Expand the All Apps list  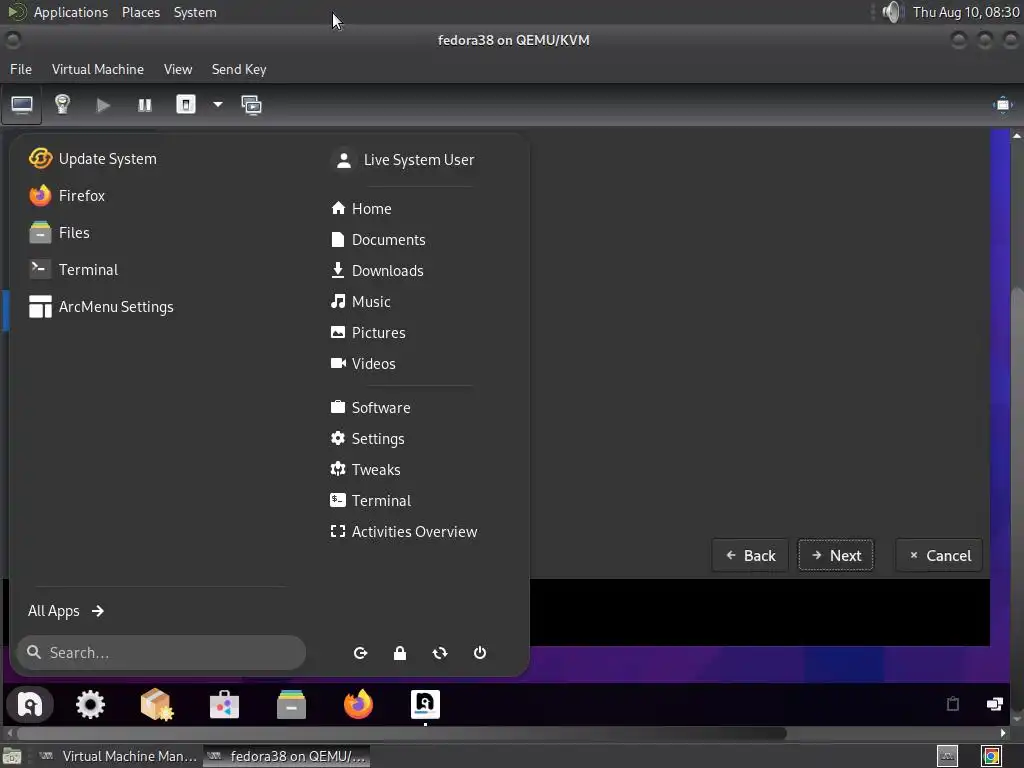tap(66, 611)
